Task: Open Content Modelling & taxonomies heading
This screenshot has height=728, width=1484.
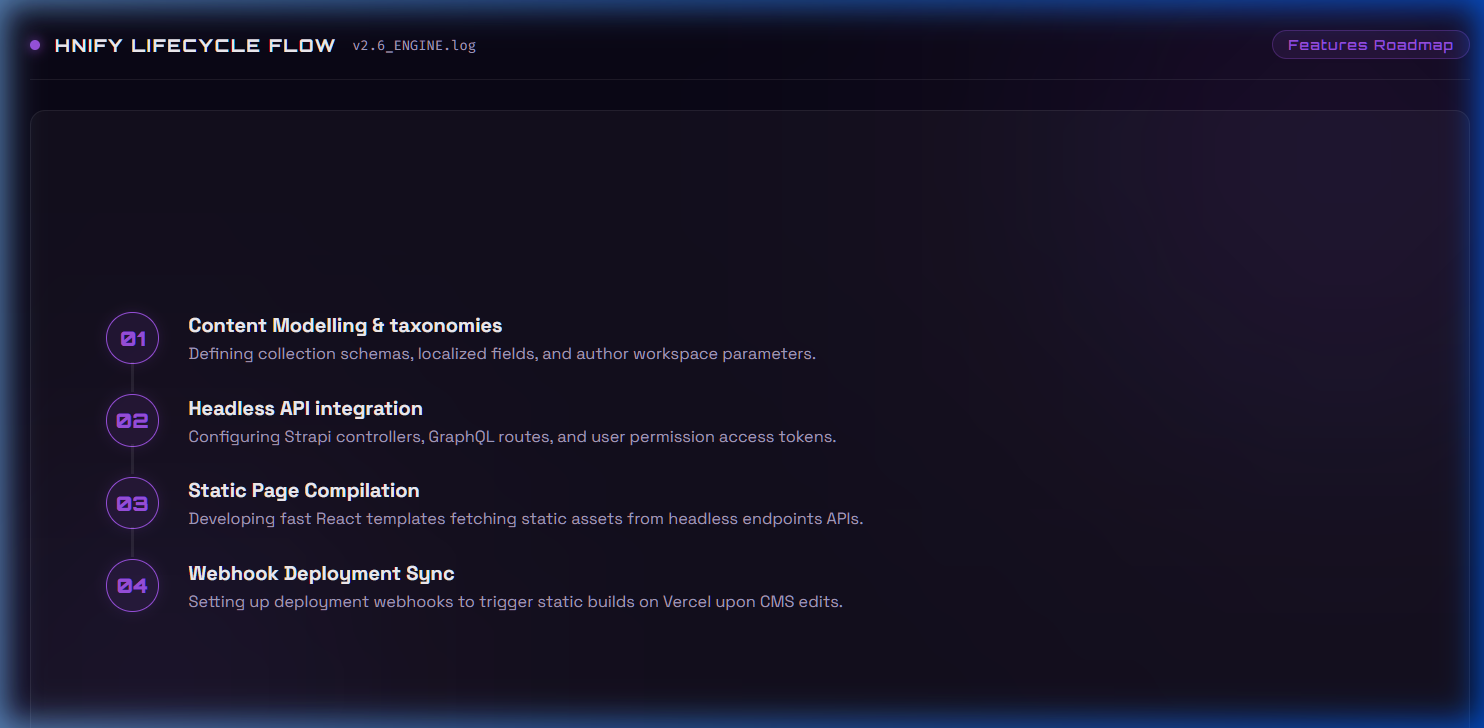Action: point(345,326)
